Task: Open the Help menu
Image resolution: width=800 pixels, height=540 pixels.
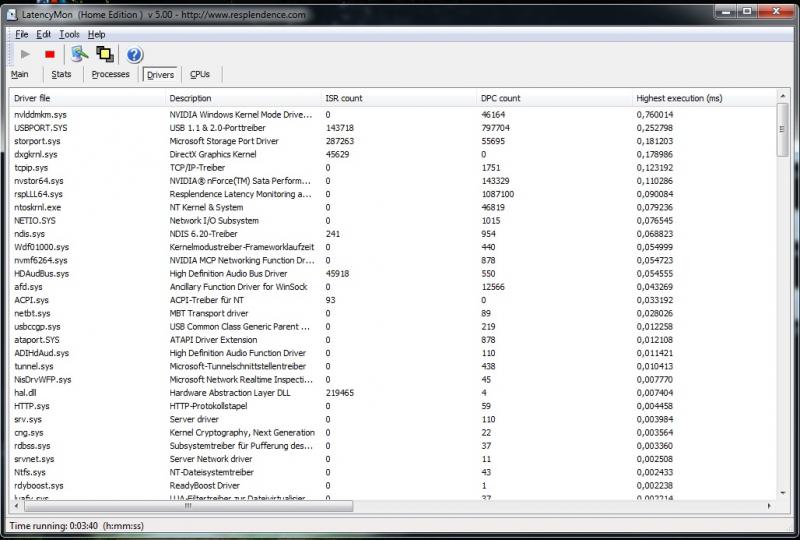Action: tap(96, 34)
